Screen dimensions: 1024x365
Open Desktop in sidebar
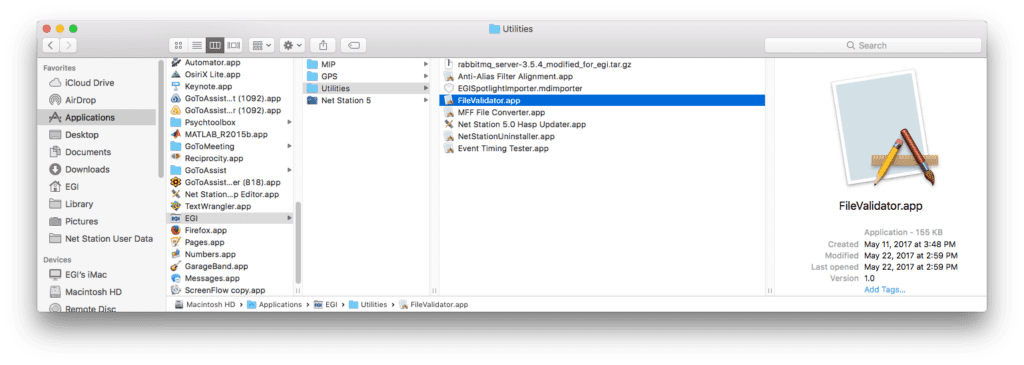pos(98,135)
